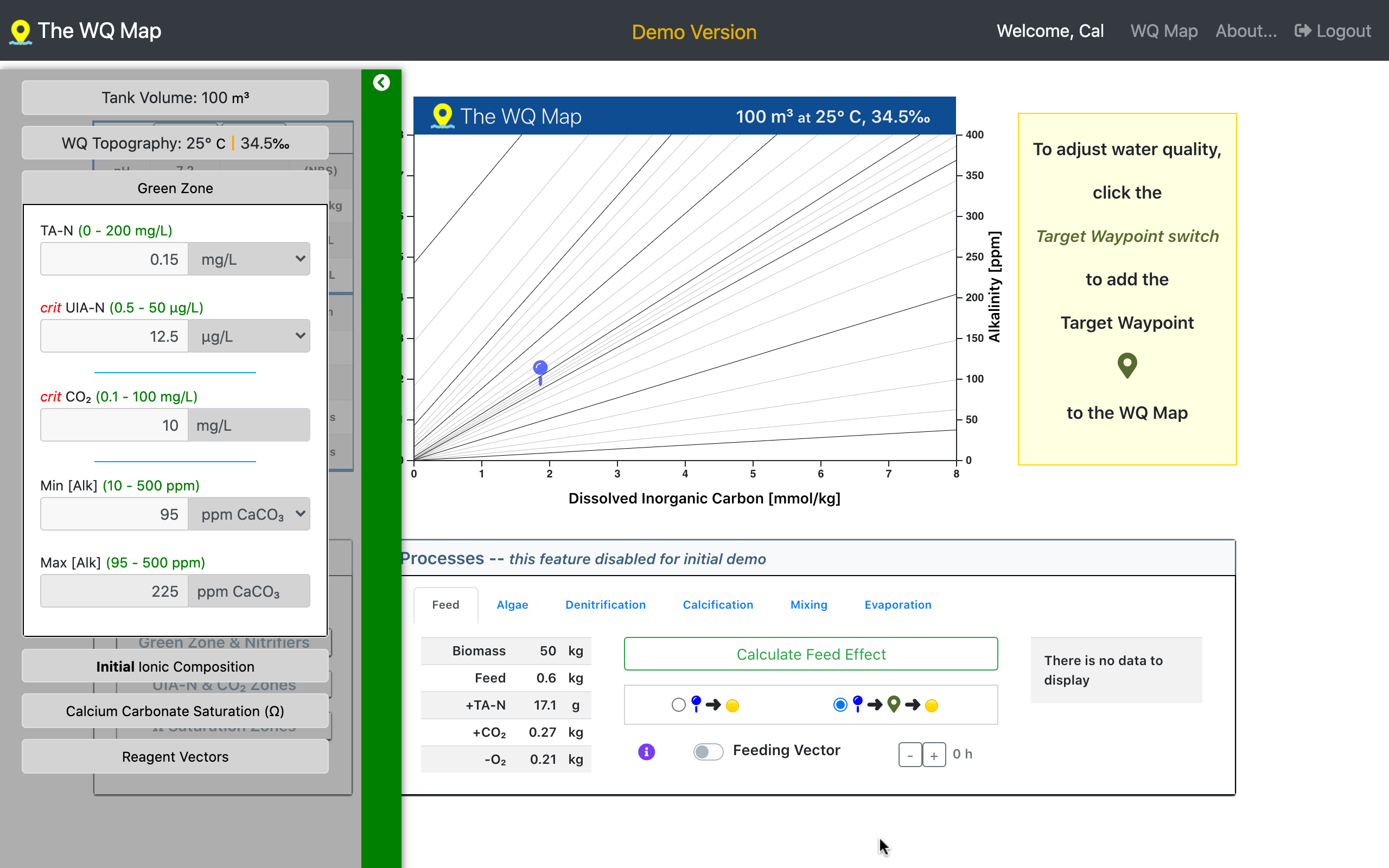Open the About... link in navbar

1246,31
